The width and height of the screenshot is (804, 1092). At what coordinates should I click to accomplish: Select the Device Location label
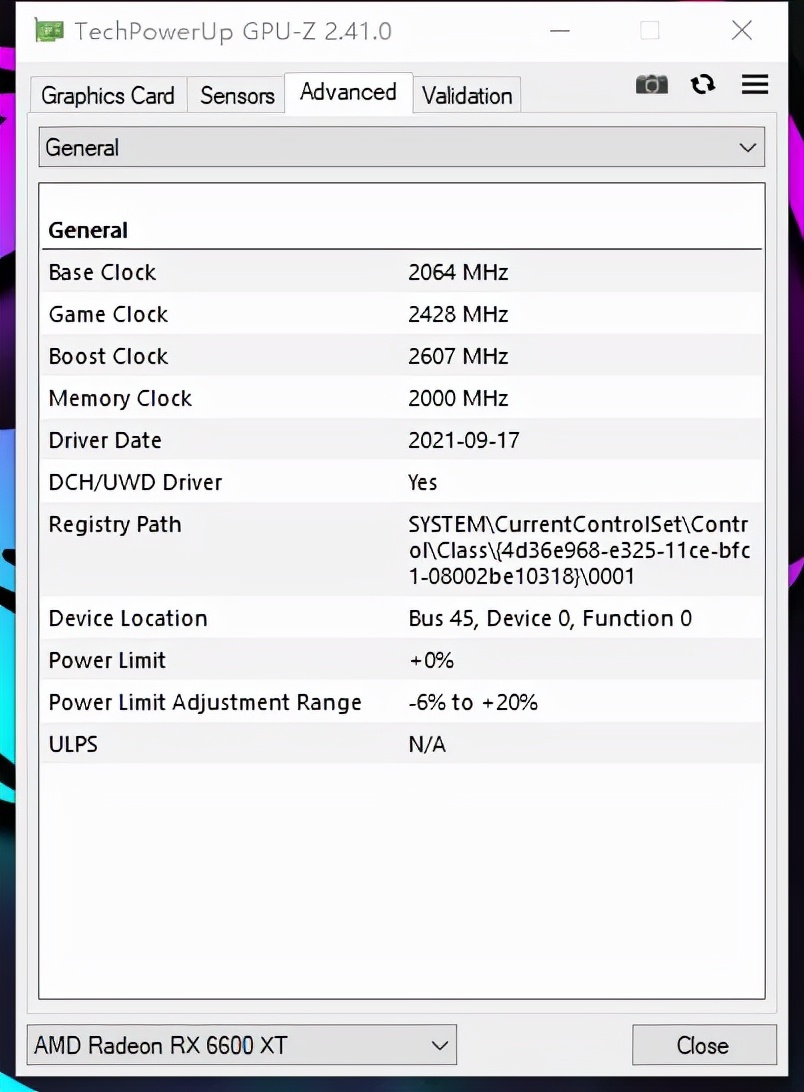128,618
